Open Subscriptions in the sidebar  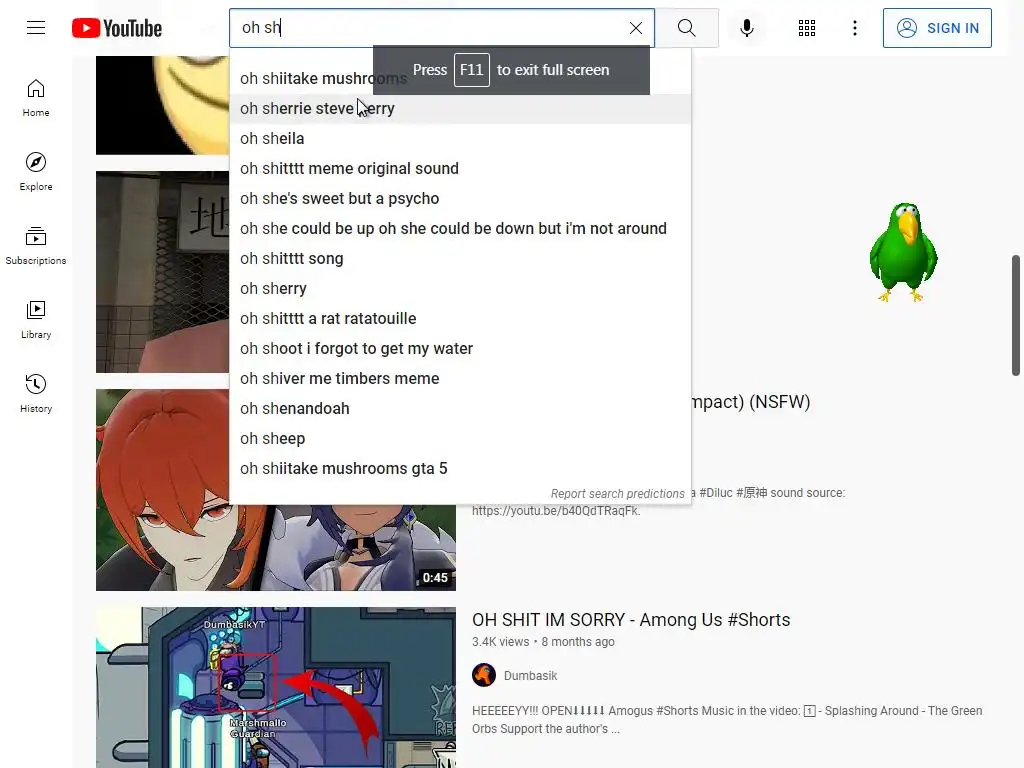tap(36, 246)
